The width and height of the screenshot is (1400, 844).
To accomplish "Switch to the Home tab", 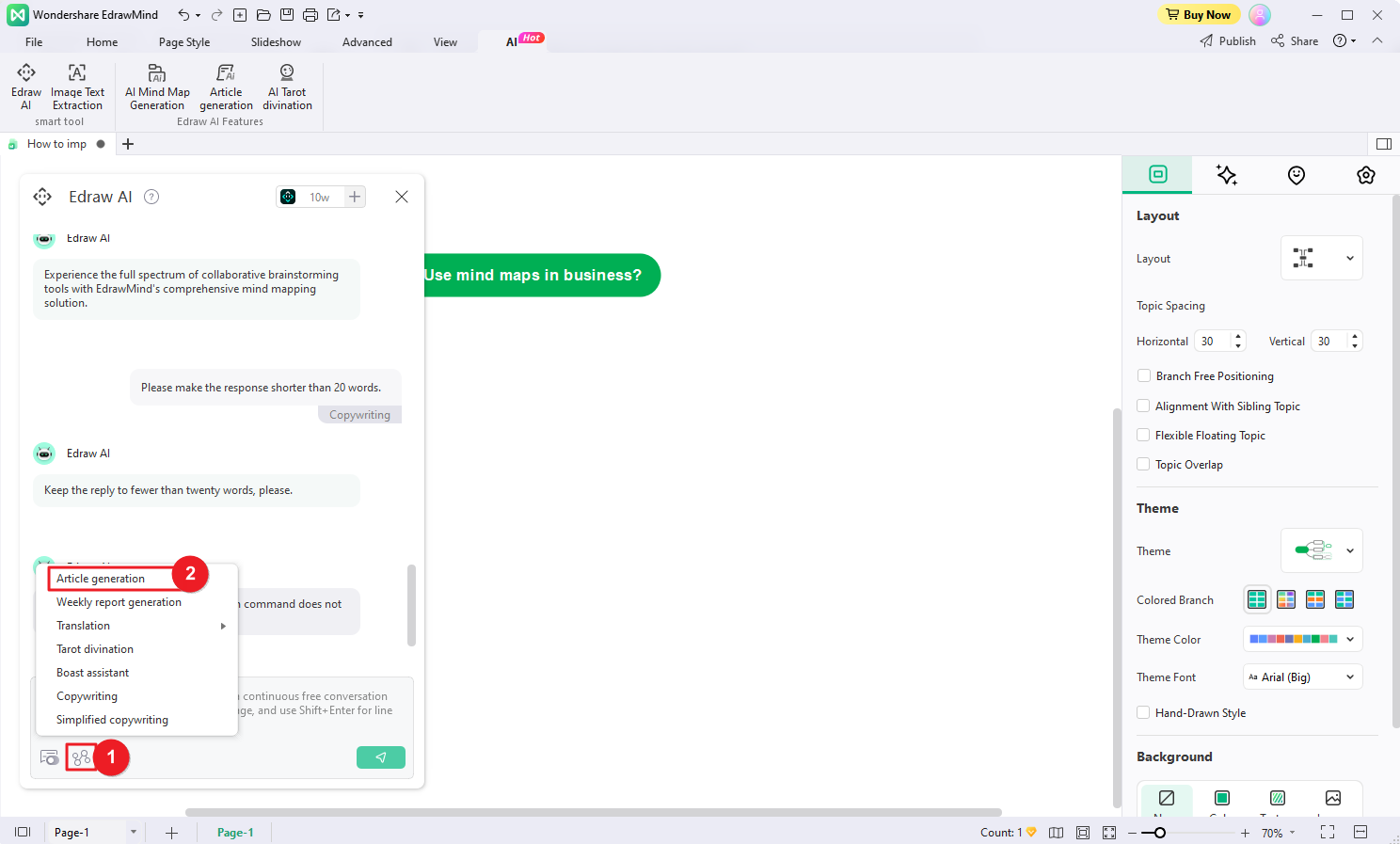I will pos(102,42).
